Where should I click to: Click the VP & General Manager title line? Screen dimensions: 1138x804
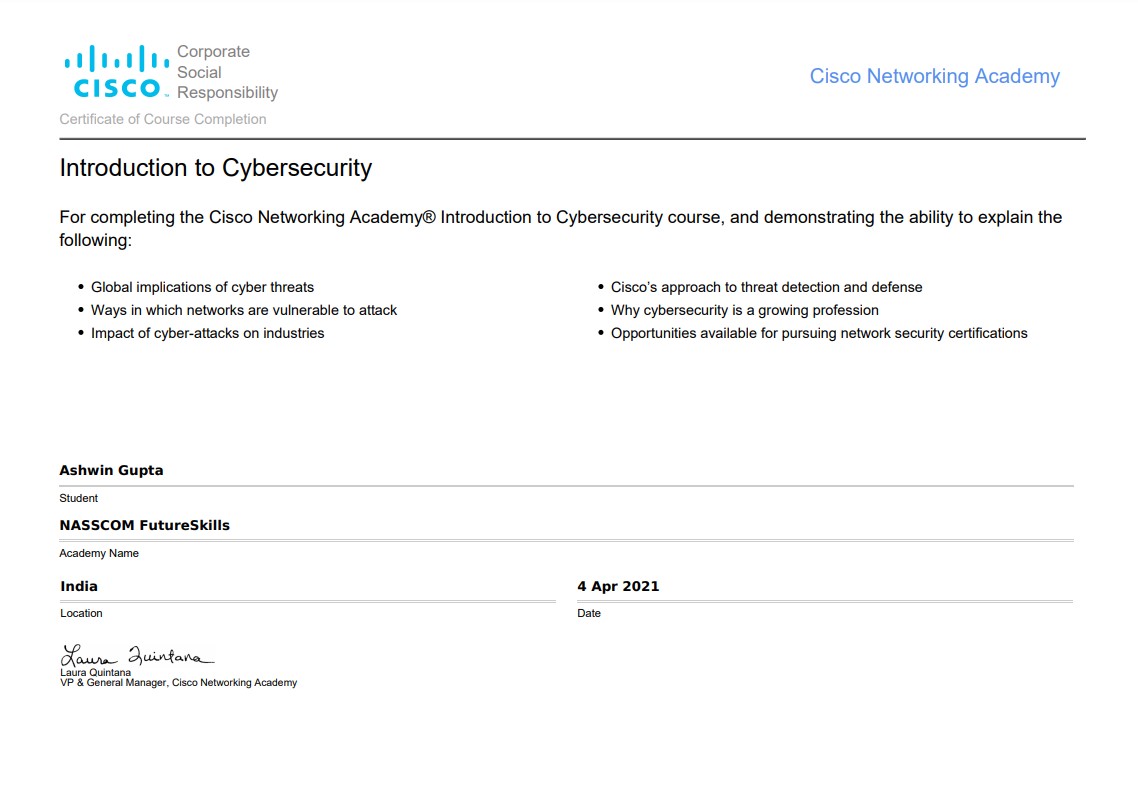179,683
